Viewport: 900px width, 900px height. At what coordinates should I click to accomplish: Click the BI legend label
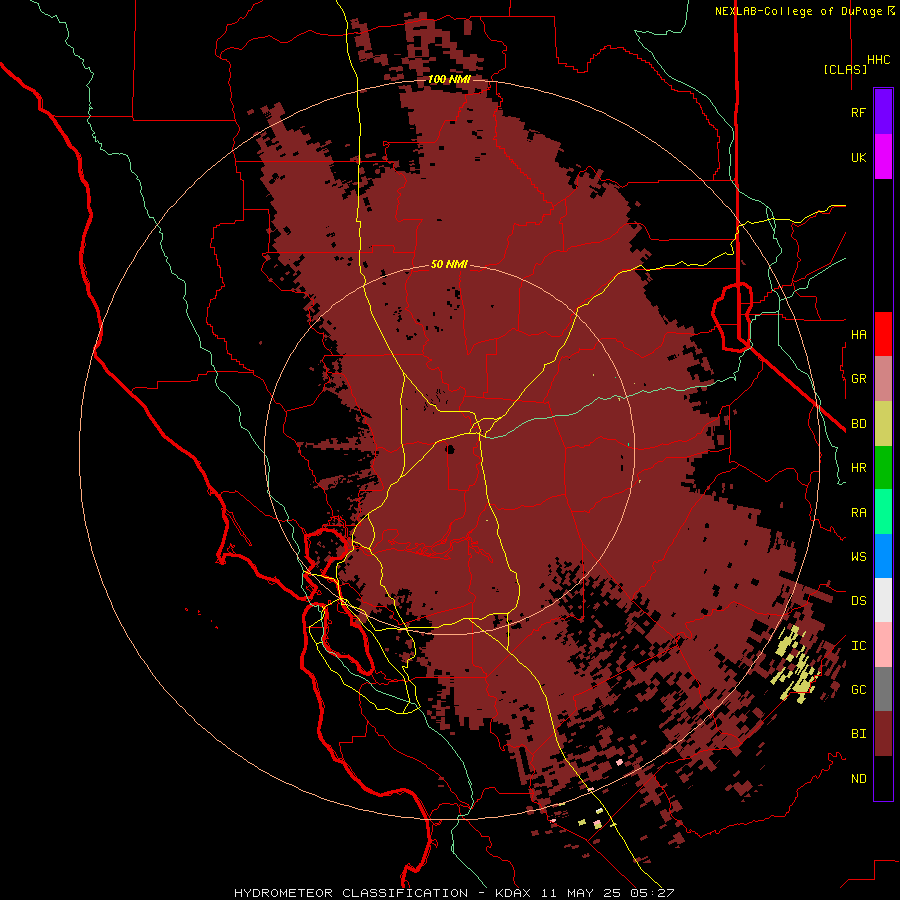(x=858, y=734)
